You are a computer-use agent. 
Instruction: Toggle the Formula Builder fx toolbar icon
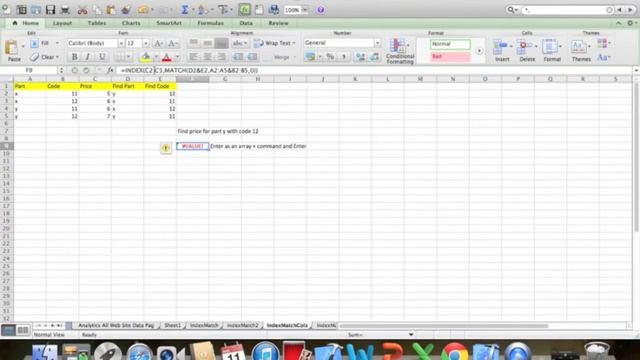click(244, 9)
